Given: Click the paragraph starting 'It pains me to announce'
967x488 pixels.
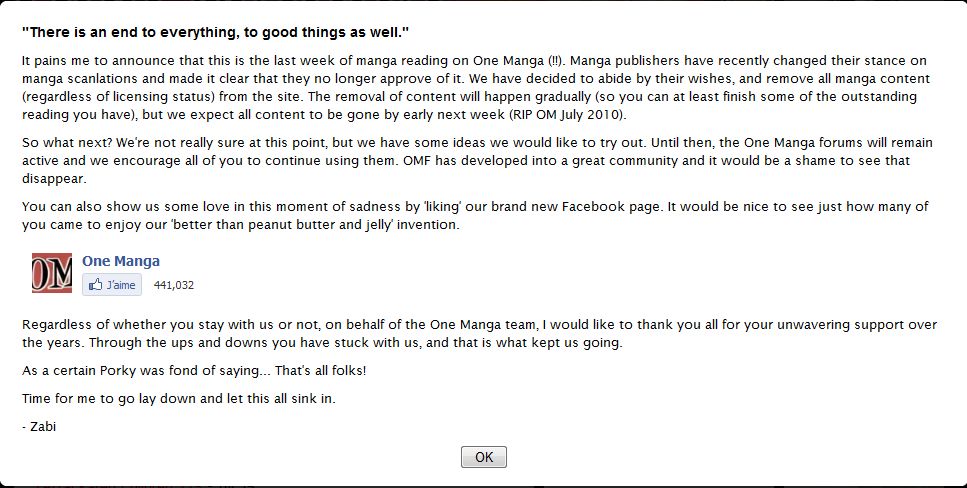Looking at the screenshot, I should pyautogui.click(x=475, y=88).
